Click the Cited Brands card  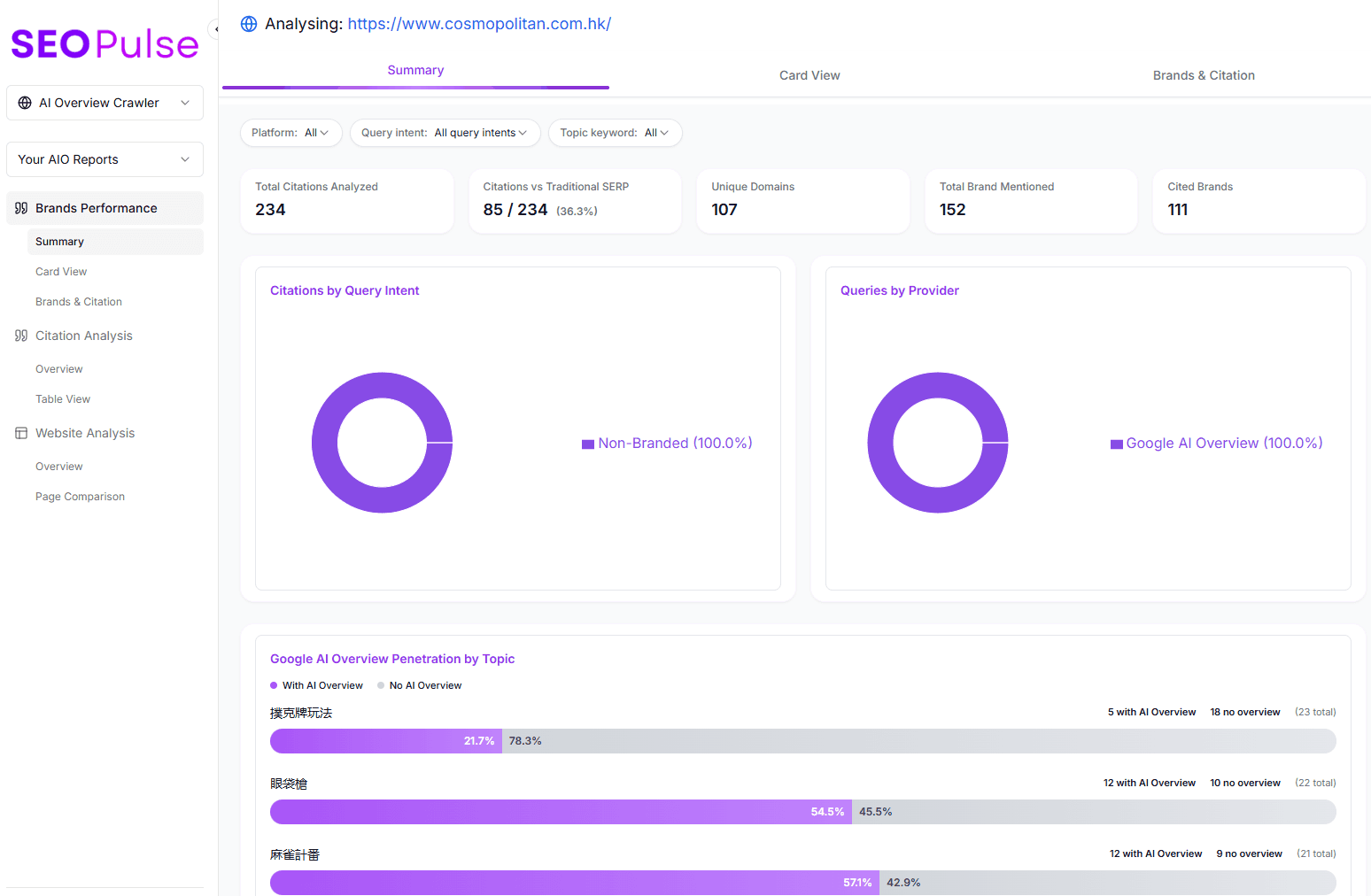pyautogui.click(x=1259, y=201)
